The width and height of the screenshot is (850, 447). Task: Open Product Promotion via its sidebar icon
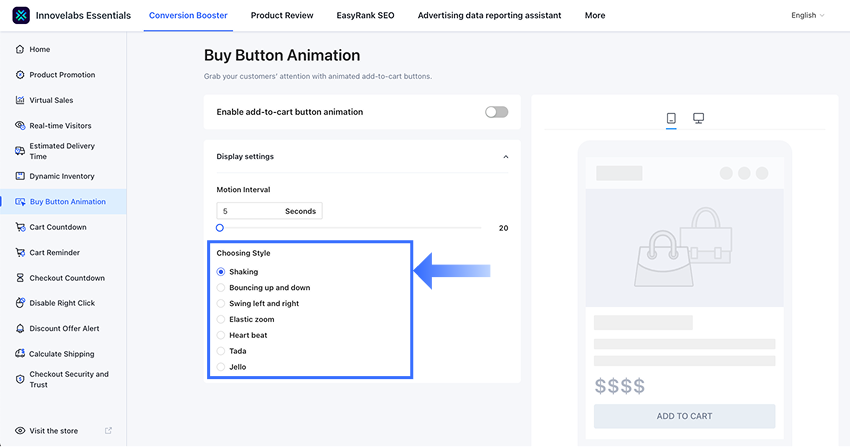click(20, 75)
